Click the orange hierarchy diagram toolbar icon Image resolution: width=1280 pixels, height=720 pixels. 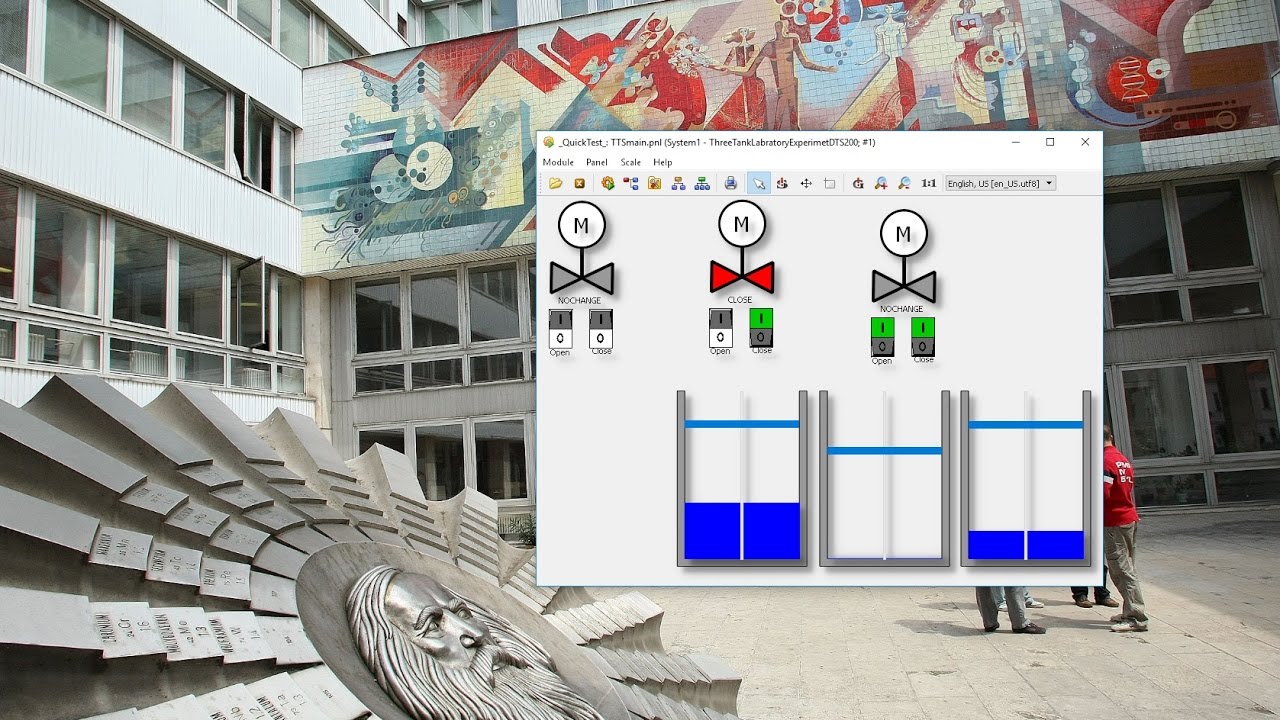coord(678,183)
